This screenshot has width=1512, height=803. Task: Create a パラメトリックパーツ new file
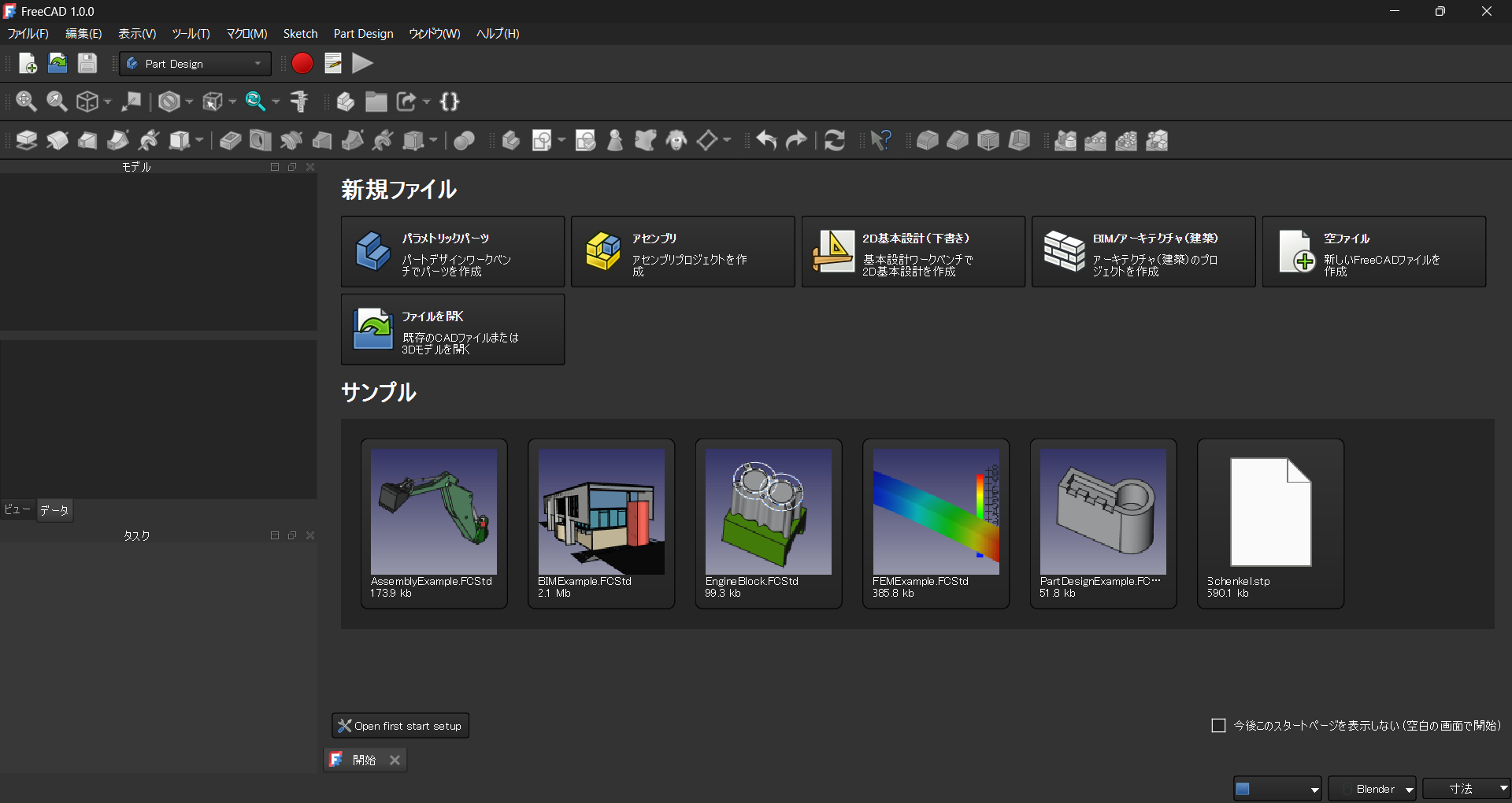click(453, 252)
